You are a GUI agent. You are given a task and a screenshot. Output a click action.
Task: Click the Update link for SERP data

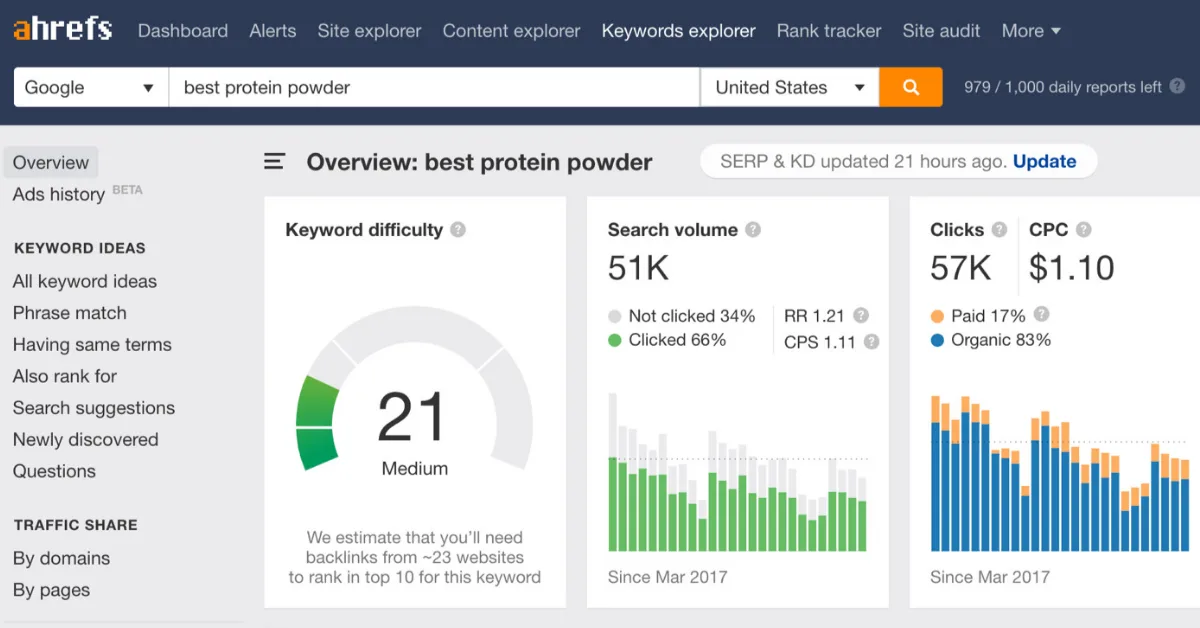[1045, 161]
